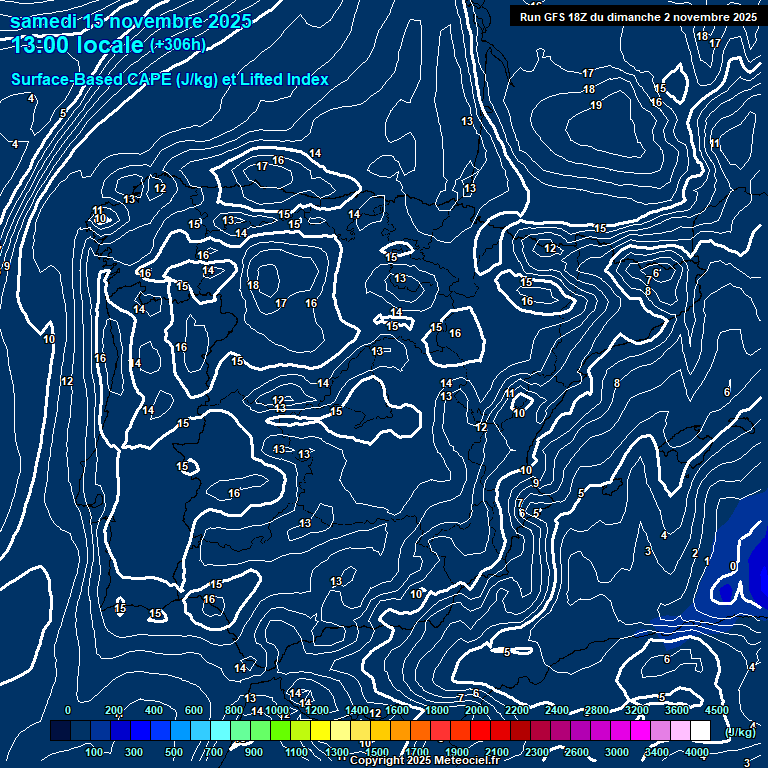Click the '4000' legend value
This screenshot has height=768, width=768.
click(697, 752)
